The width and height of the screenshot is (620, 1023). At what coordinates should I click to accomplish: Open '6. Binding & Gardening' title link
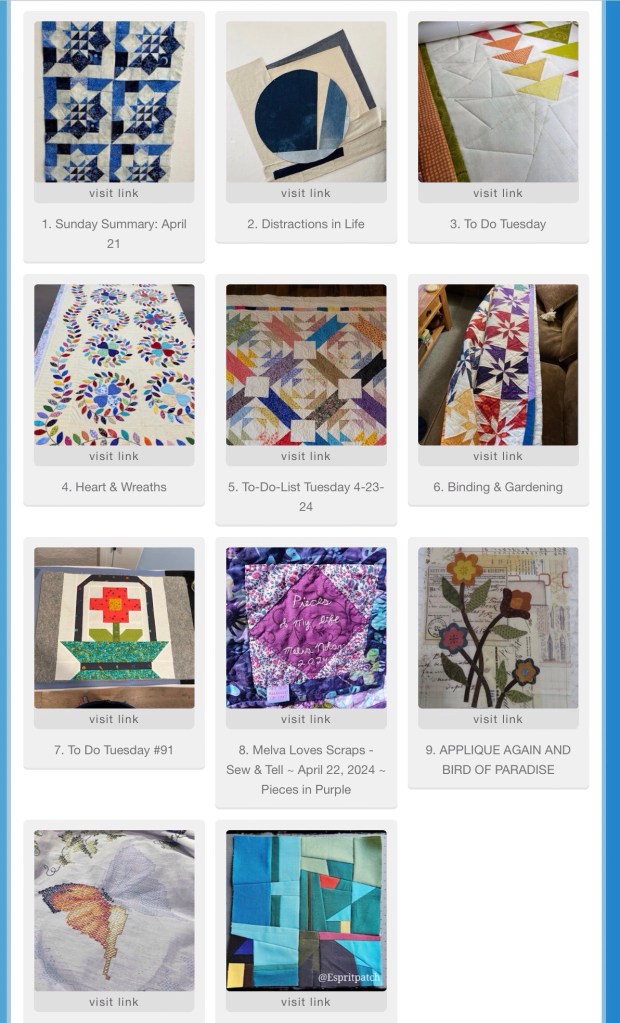coord(498,487)
